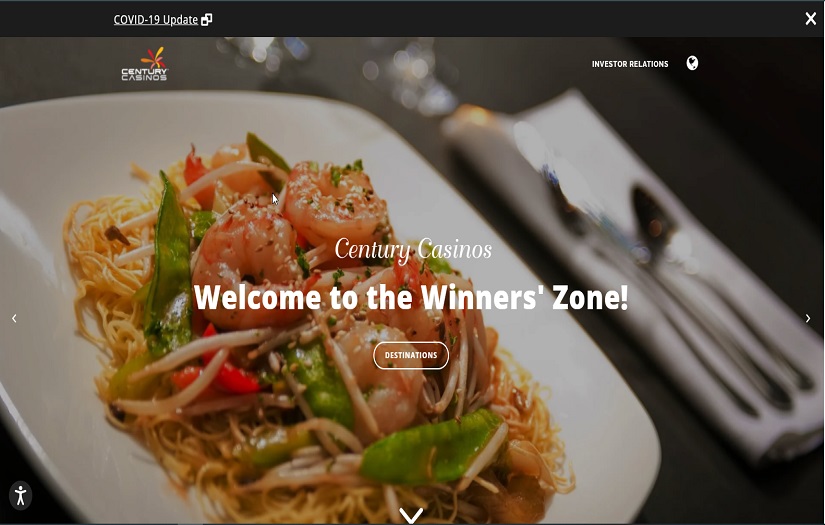
Task: Click an empty area of the dark notification bar
Action: 474,19
